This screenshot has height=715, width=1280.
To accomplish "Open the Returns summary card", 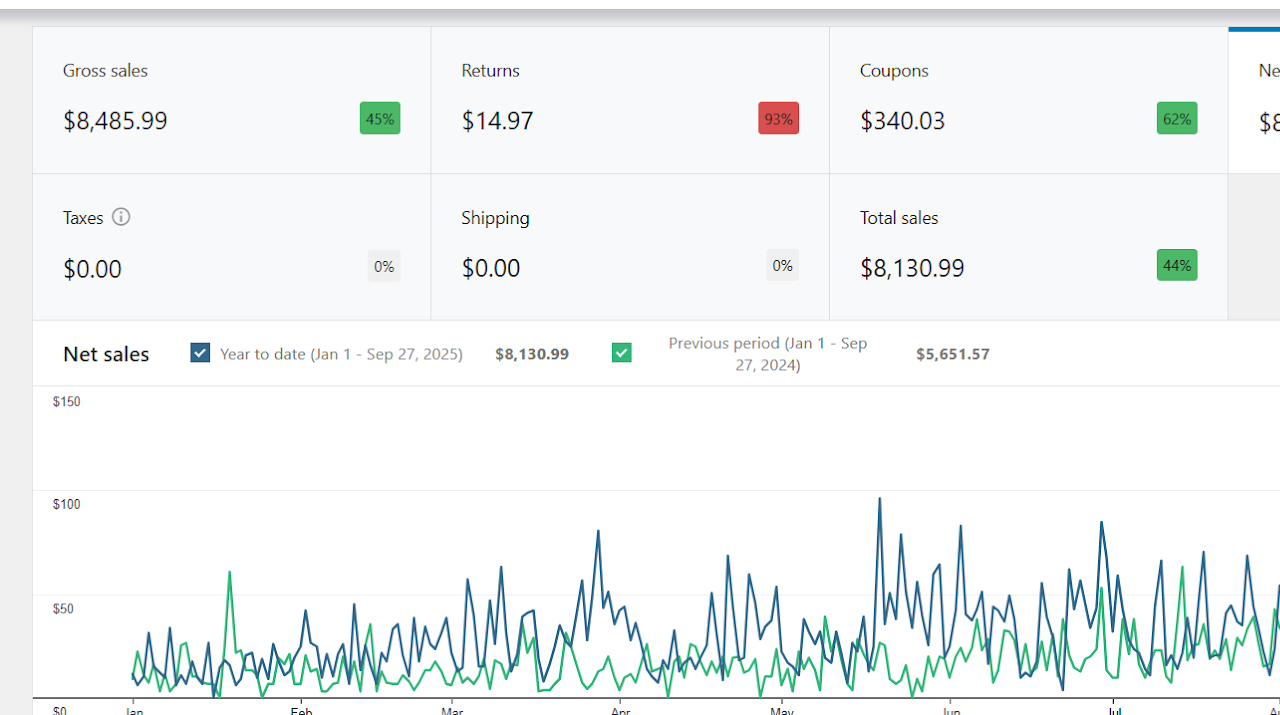I will point(630,100).
